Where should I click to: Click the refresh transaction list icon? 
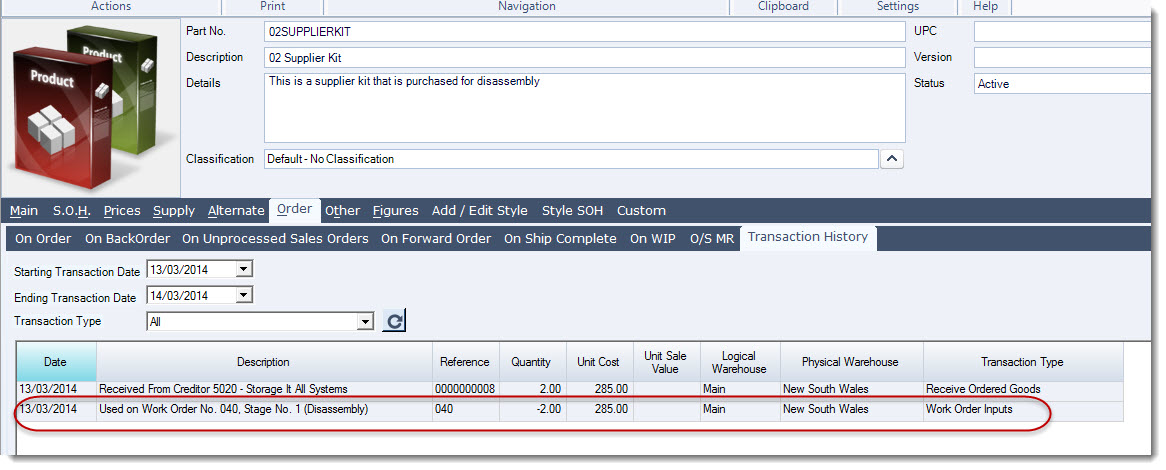394,321
